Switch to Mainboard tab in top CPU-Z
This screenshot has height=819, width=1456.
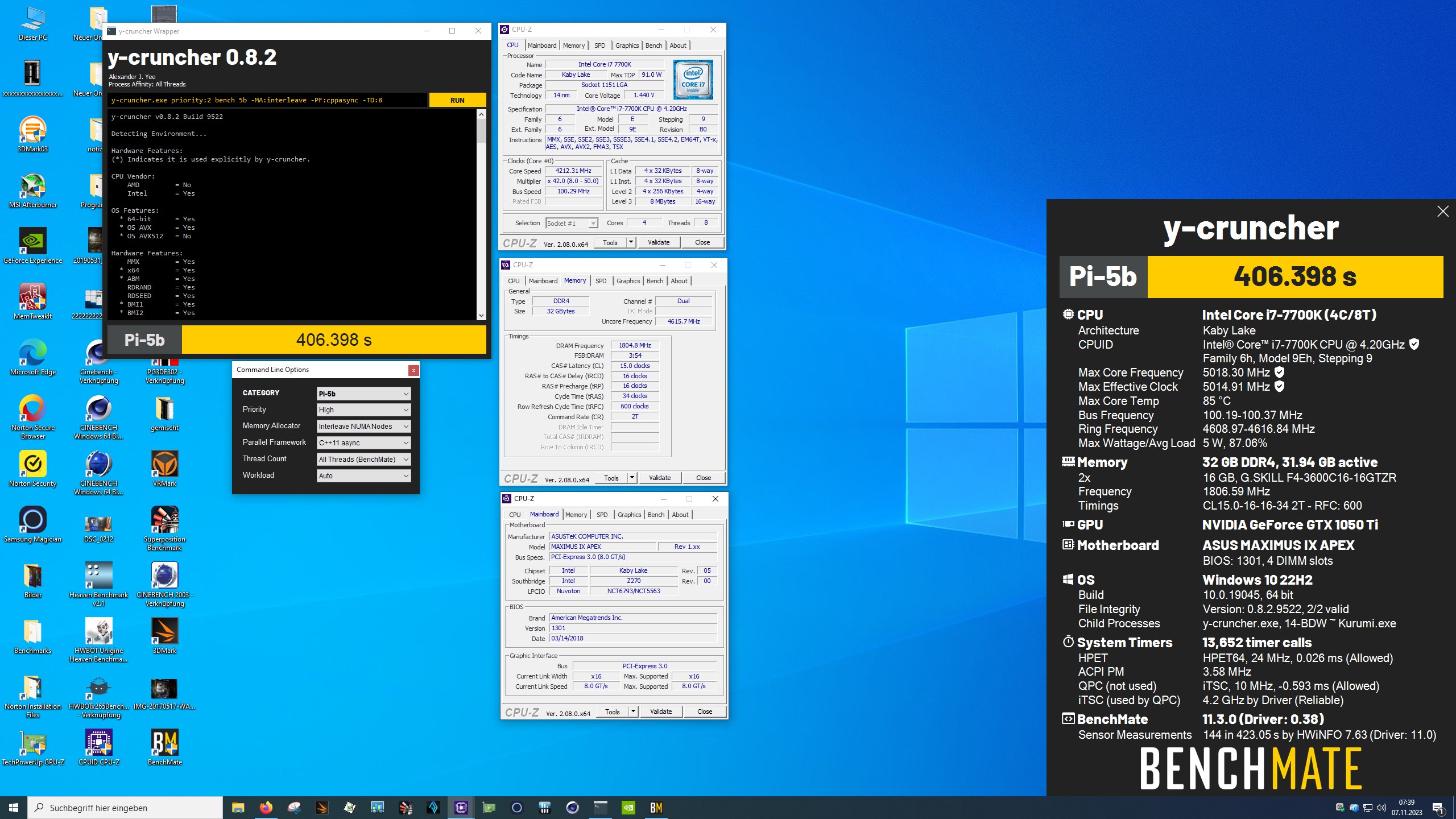(x=542, y=45)
